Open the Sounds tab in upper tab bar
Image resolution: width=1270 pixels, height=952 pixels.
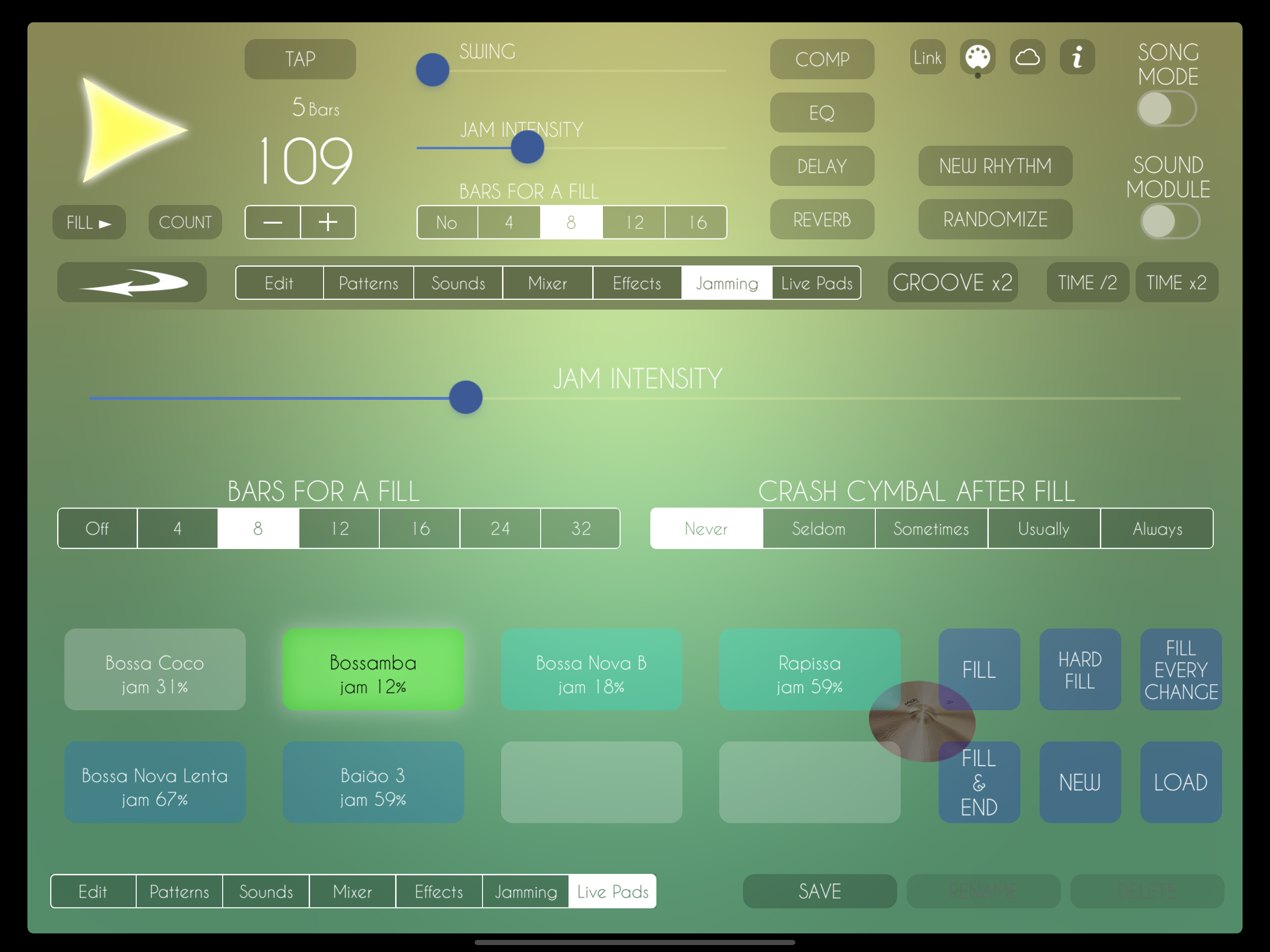coord(458,283)
